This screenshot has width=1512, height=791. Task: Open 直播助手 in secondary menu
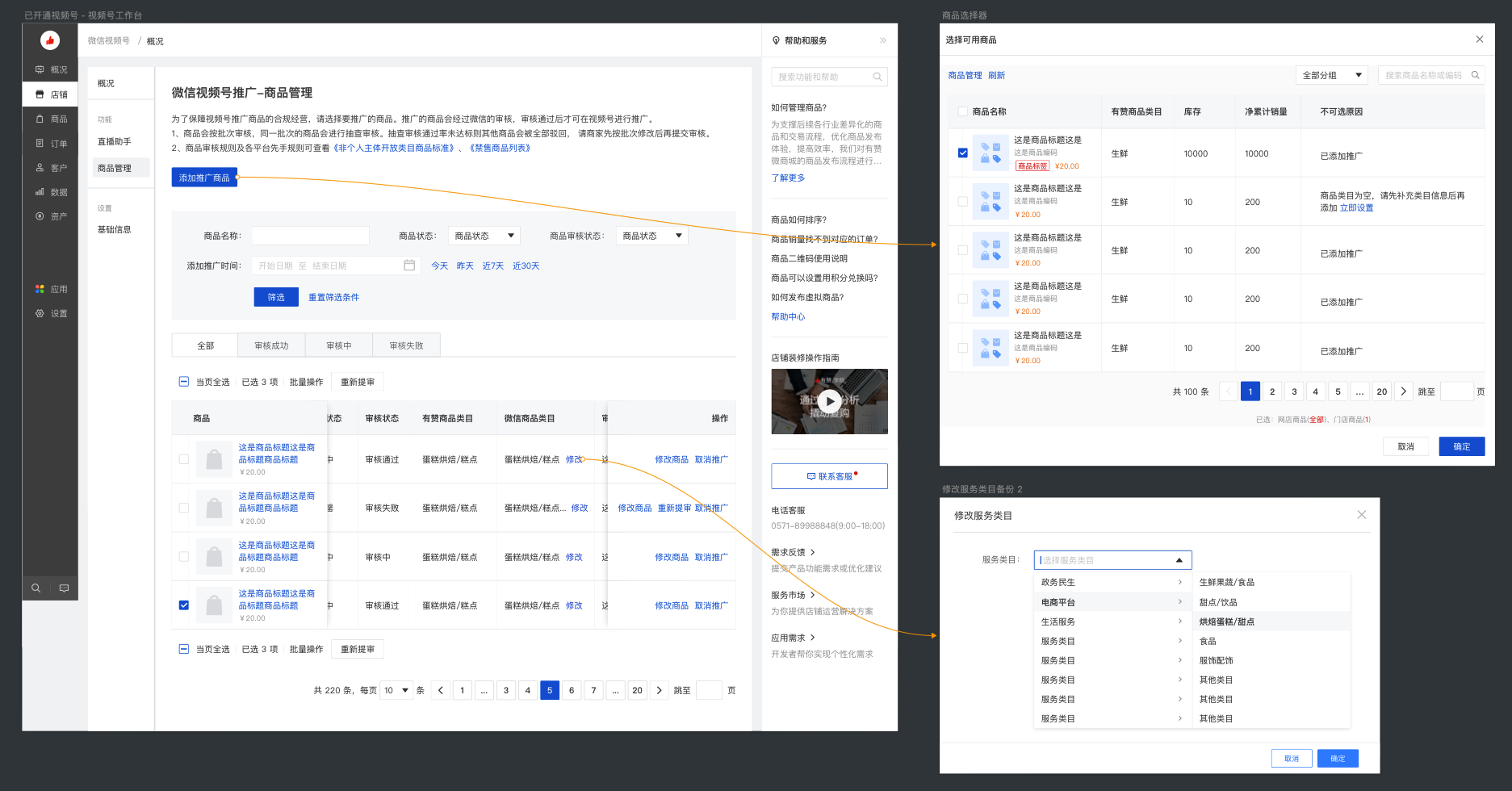(x=114, y=141)
